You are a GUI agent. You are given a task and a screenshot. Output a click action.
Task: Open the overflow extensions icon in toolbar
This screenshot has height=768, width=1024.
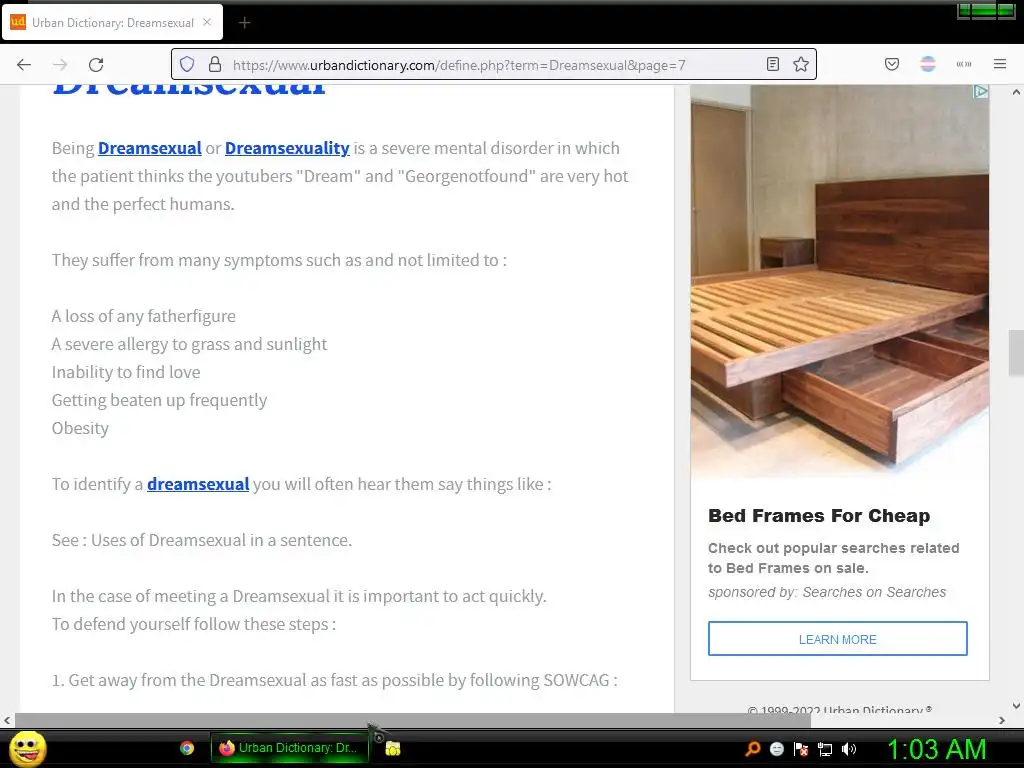[x=964, y=65]
